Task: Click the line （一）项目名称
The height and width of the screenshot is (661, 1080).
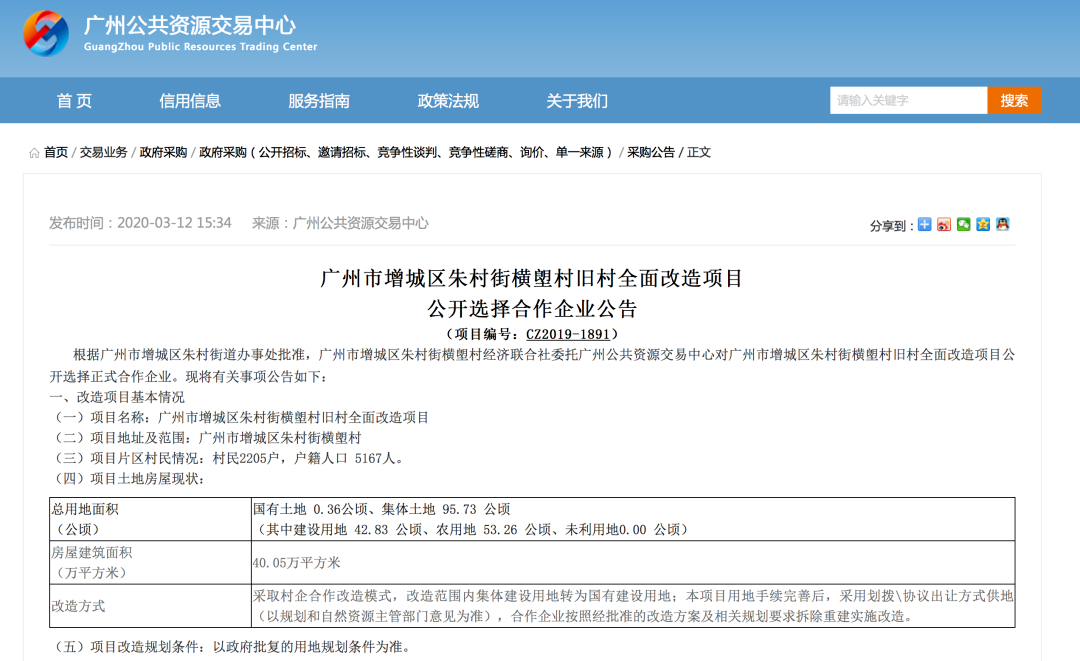Action: click(x=239, y=417)
